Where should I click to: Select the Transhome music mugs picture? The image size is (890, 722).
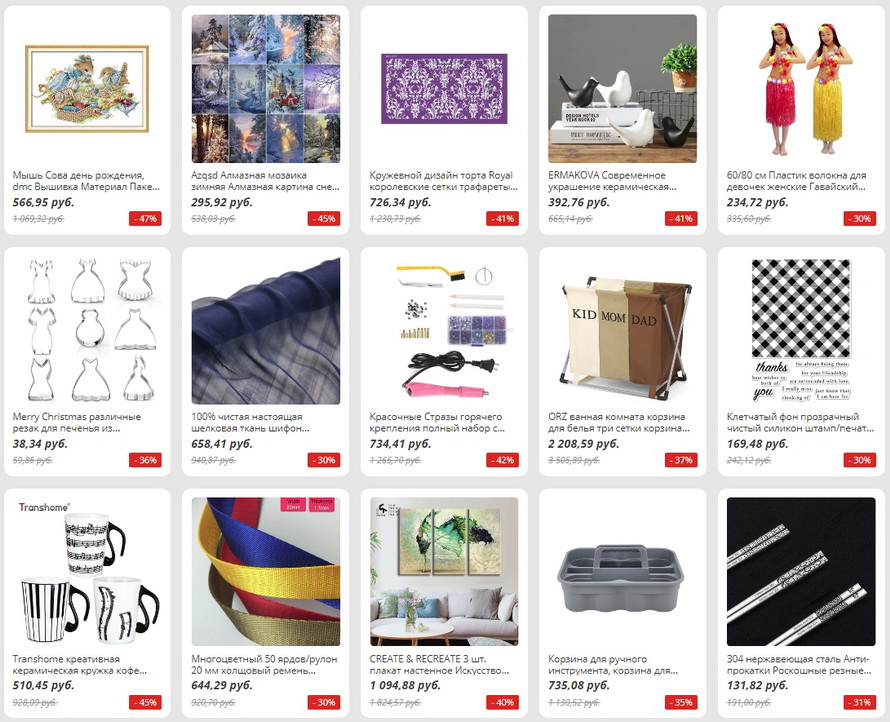[87, 572]
